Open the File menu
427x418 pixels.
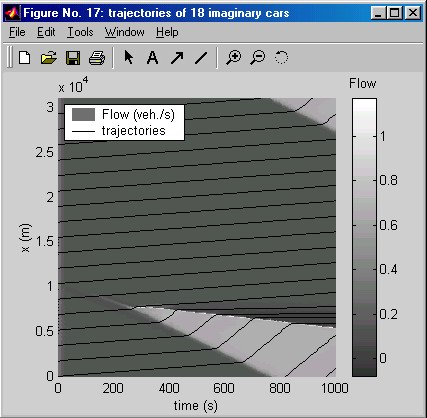coord(17,32)
